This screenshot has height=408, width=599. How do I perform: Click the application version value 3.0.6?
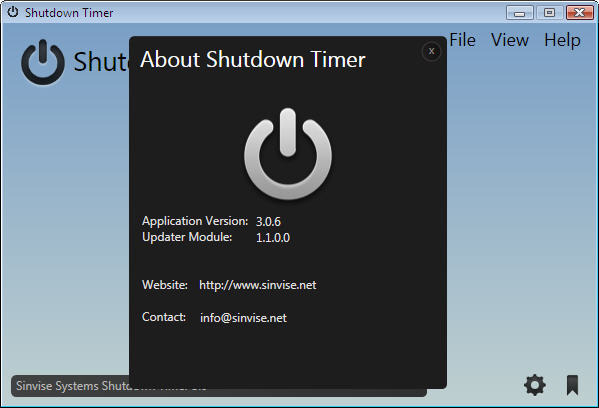pos(268,222)
